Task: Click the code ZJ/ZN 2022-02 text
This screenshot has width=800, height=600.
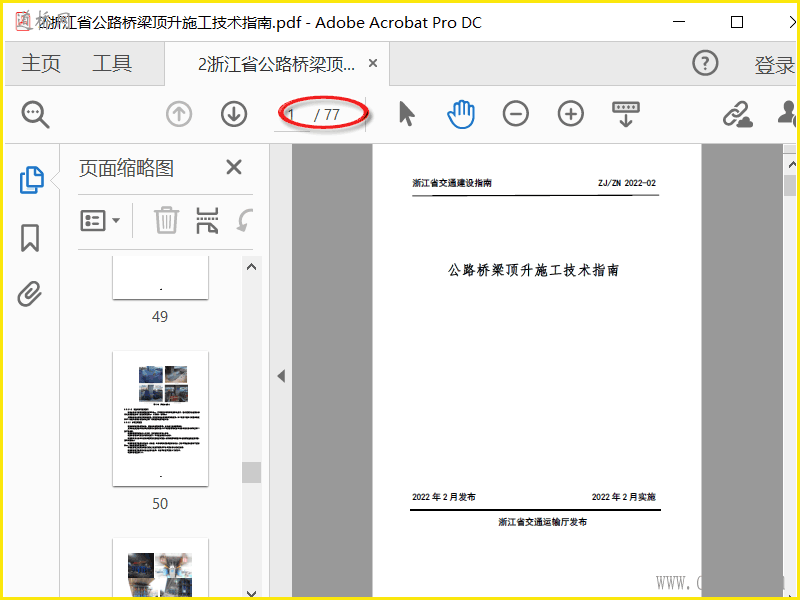Action: click(627, 183)
